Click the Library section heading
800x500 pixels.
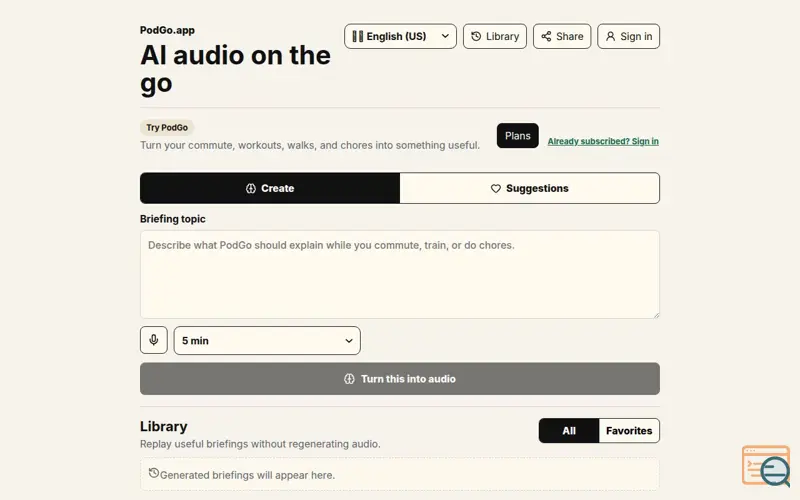click(x=163, y=426)
